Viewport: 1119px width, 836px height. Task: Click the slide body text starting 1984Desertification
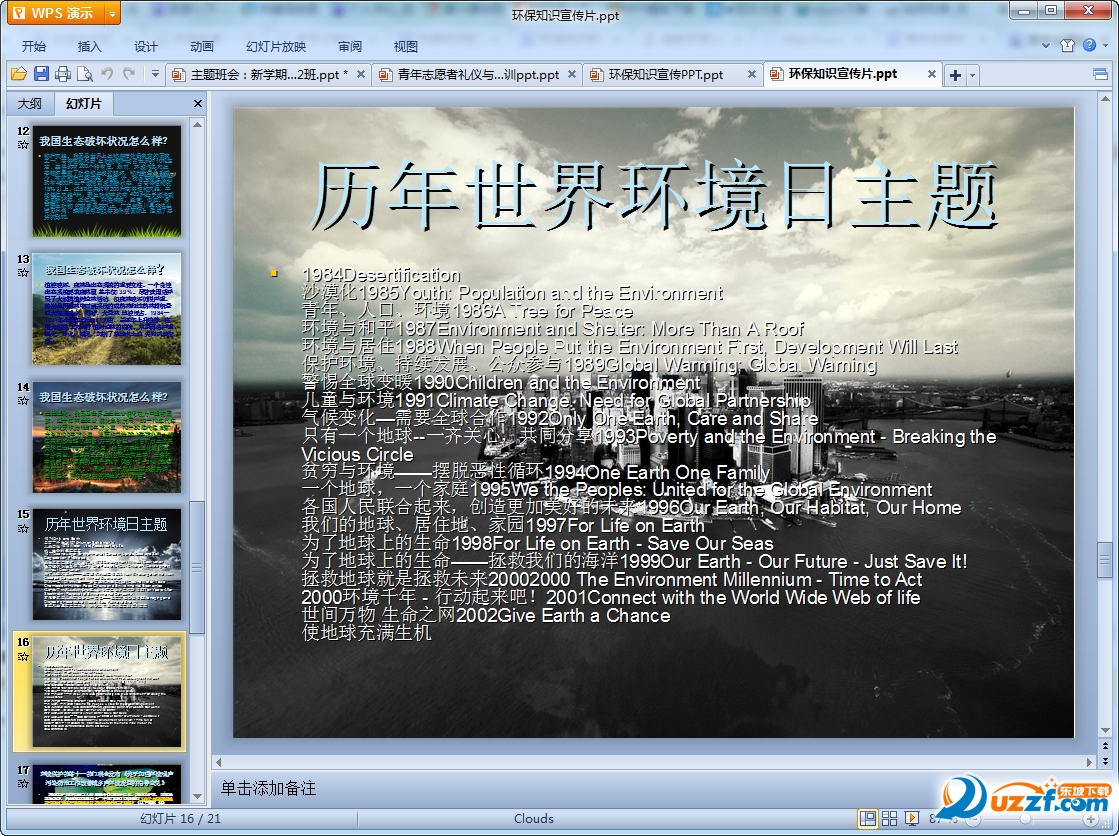[648, 453]
